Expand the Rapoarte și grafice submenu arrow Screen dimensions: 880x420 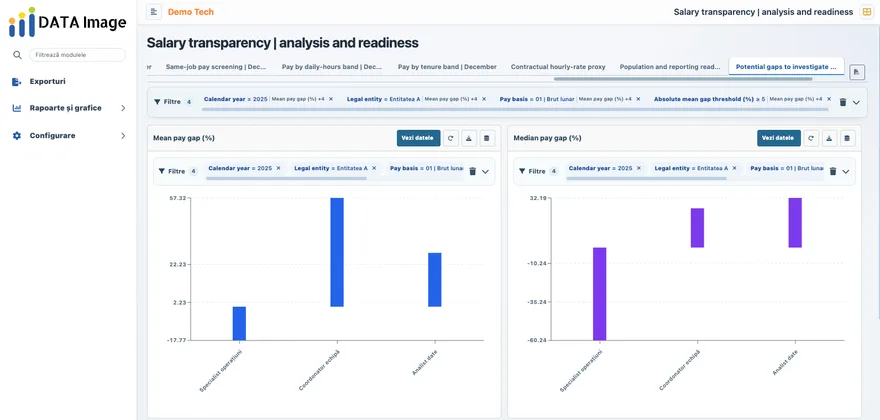123,108
